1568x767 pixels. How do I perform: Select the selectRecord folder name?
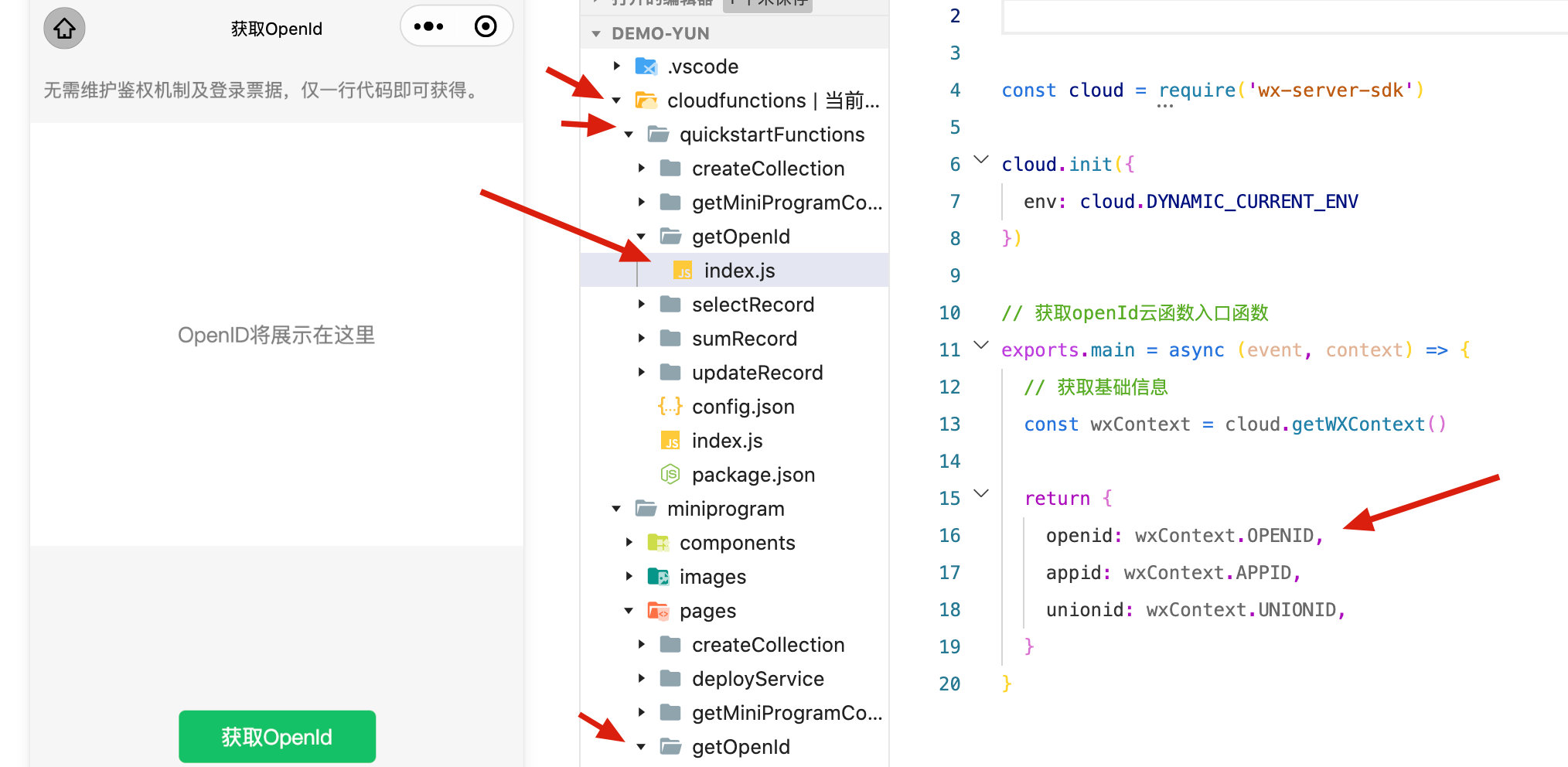point(753,305)
